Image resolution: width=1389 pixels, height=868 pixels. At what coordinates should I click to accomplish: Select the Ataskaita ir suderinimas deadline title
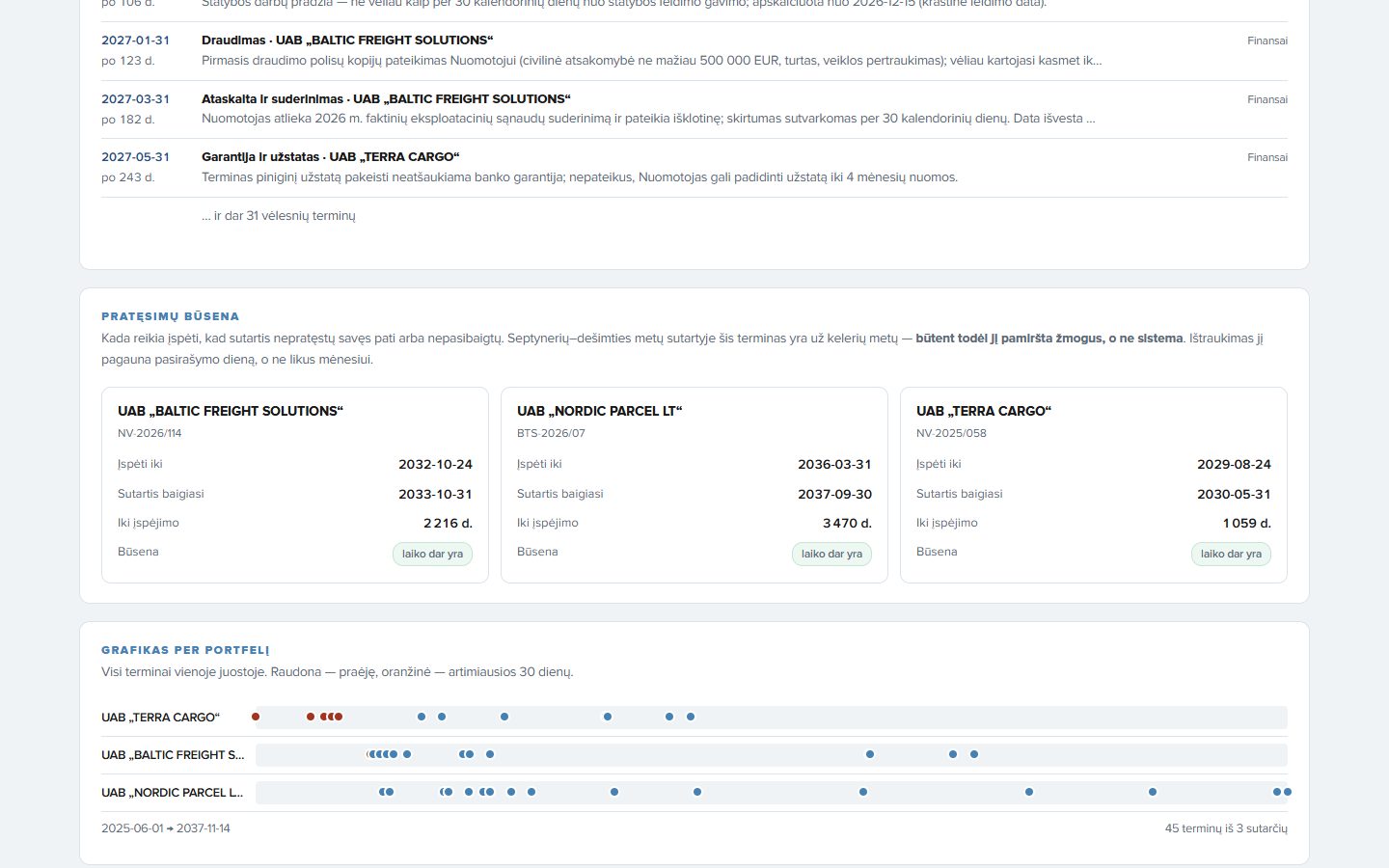coord(386,99)
